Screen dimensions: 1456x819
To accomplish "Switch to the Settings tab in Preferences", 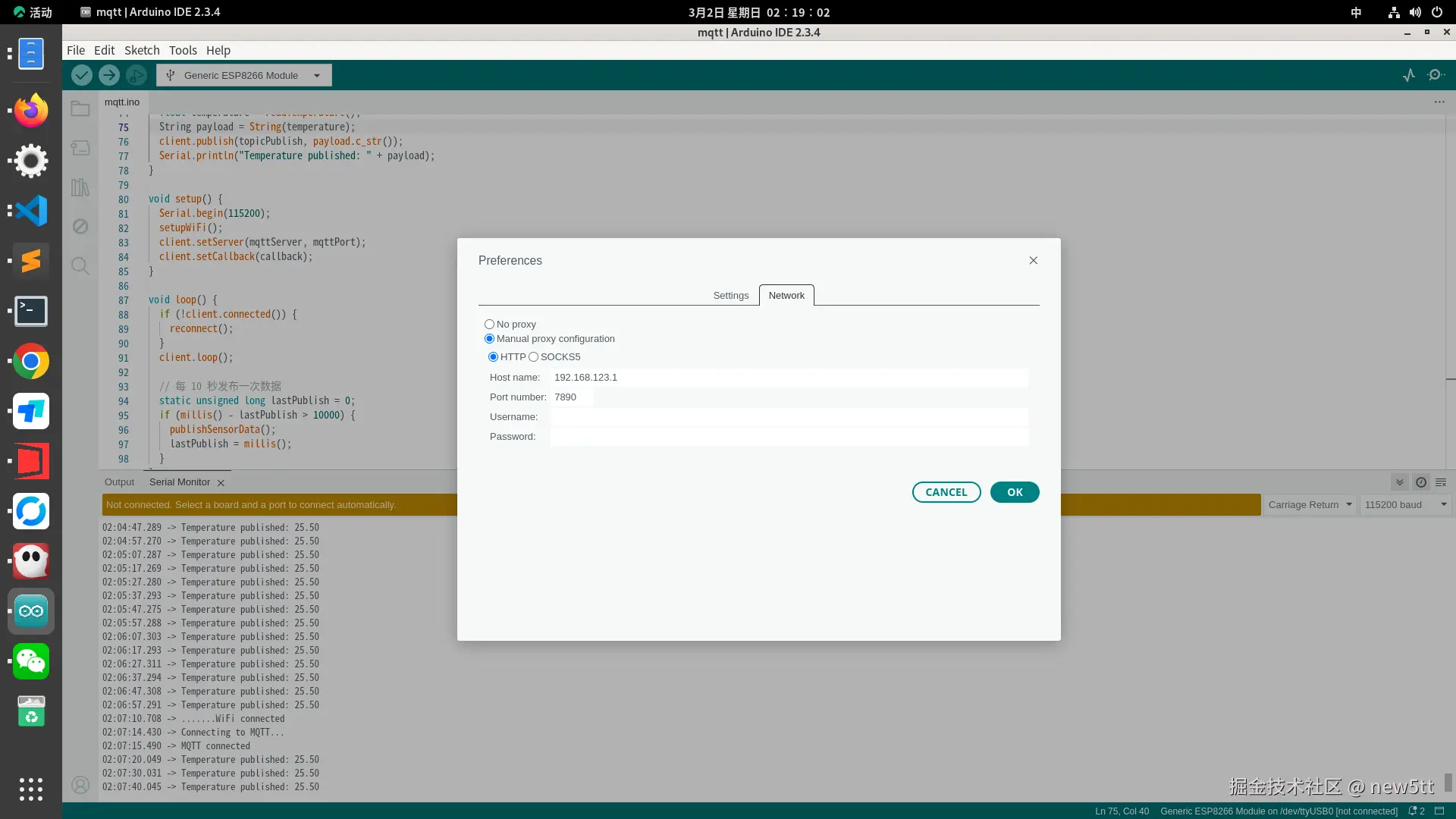I will click(730, 296).
